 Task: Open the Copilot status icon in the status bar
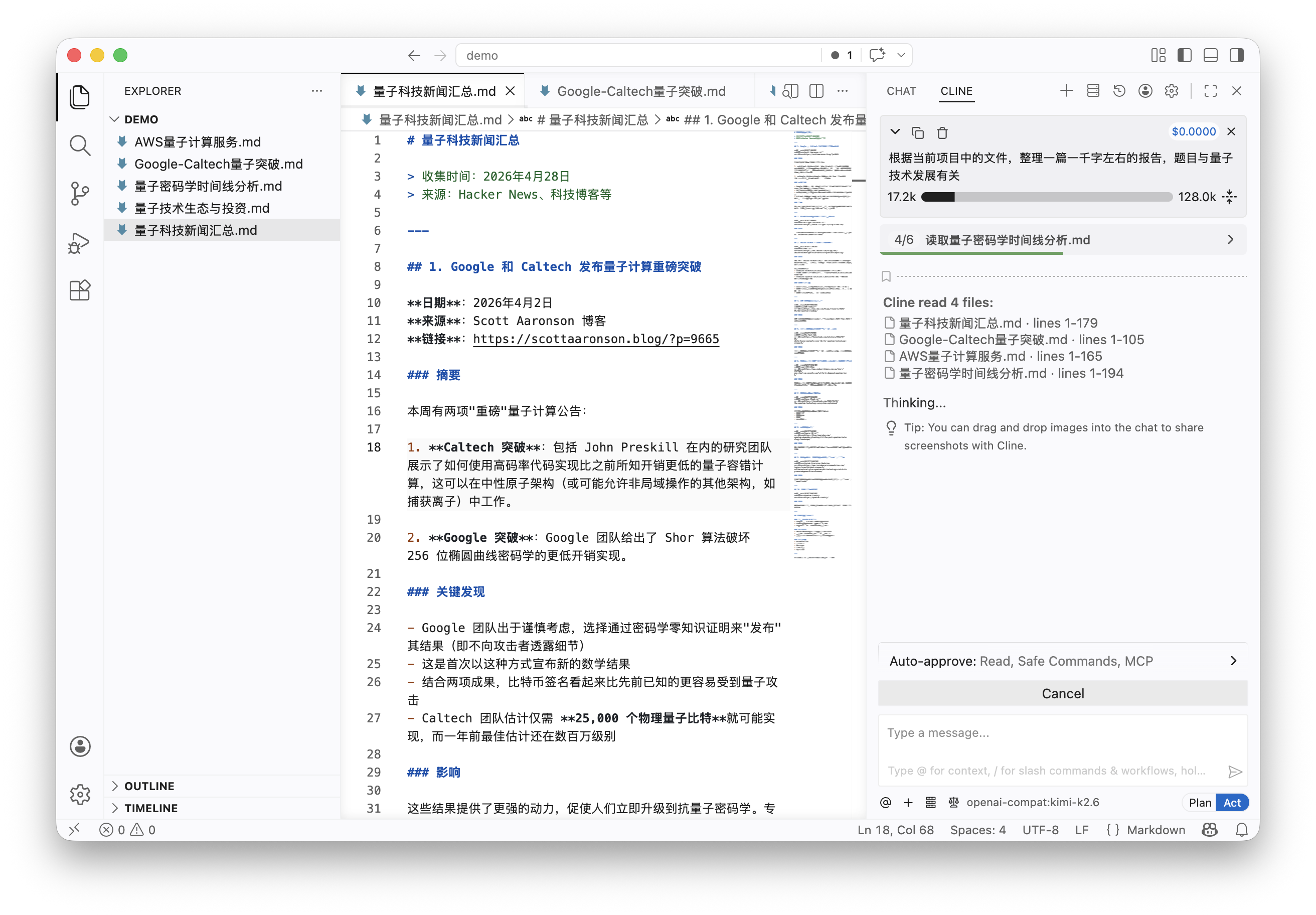tap(1210, 830)
